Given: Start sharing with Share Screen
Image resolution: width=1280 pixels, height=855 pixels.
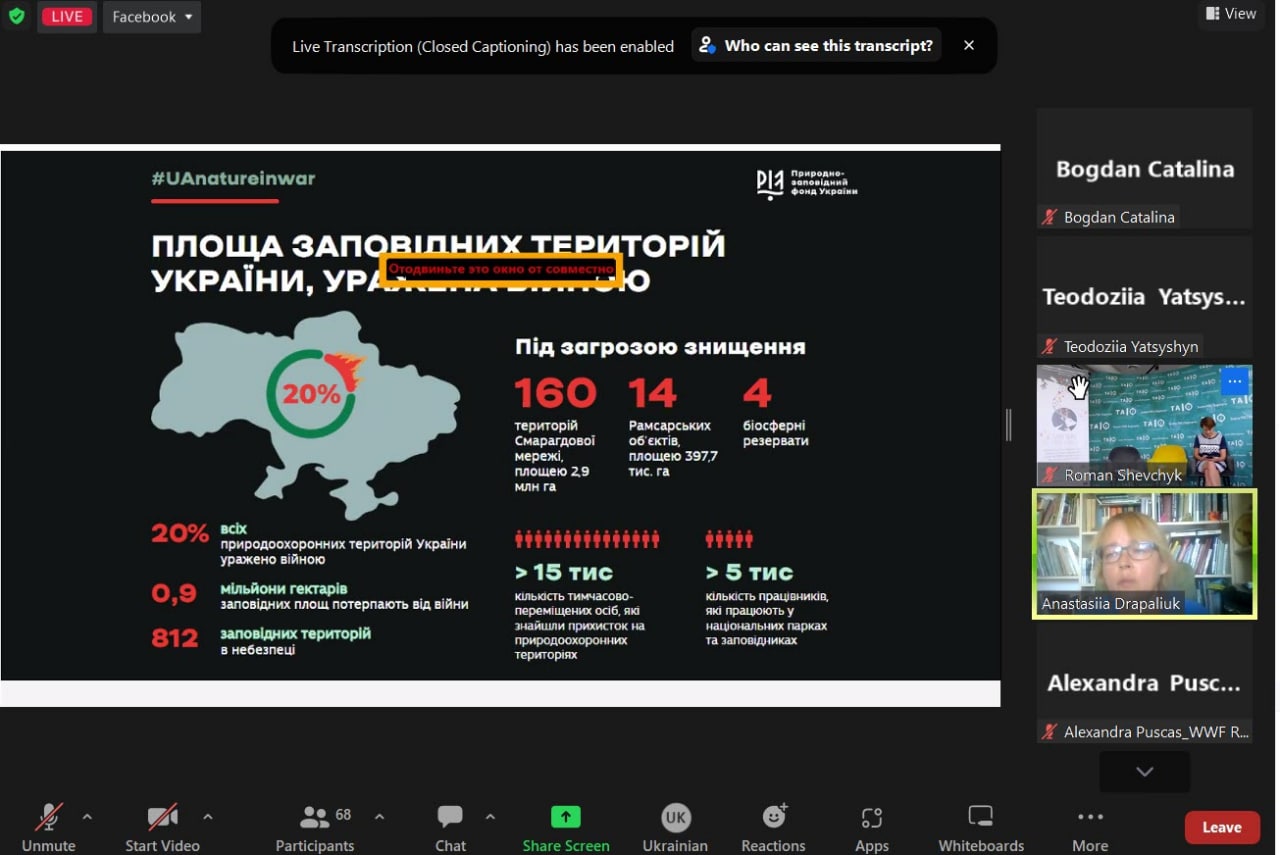Looking at the screenshot, I should 565,827.
